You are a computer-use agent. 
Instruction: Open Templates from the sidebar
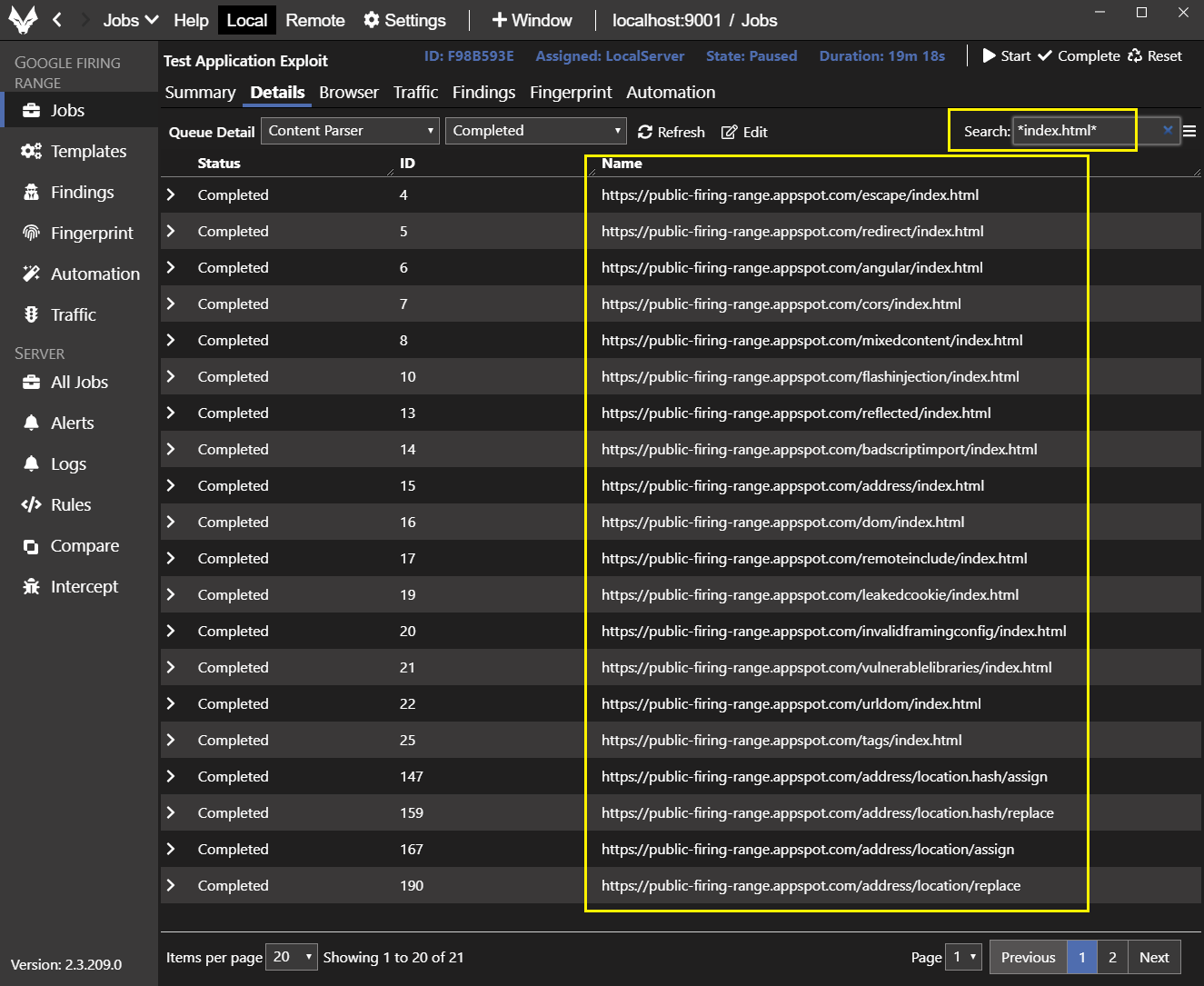click(x=87, y=152)
